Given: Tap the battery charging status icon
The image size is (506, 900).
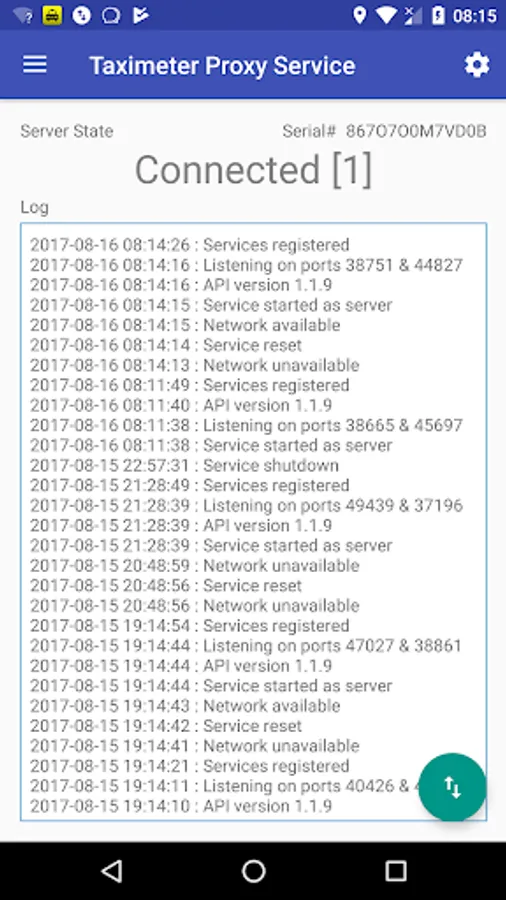Looking at the screenshot, I should 438,15.
